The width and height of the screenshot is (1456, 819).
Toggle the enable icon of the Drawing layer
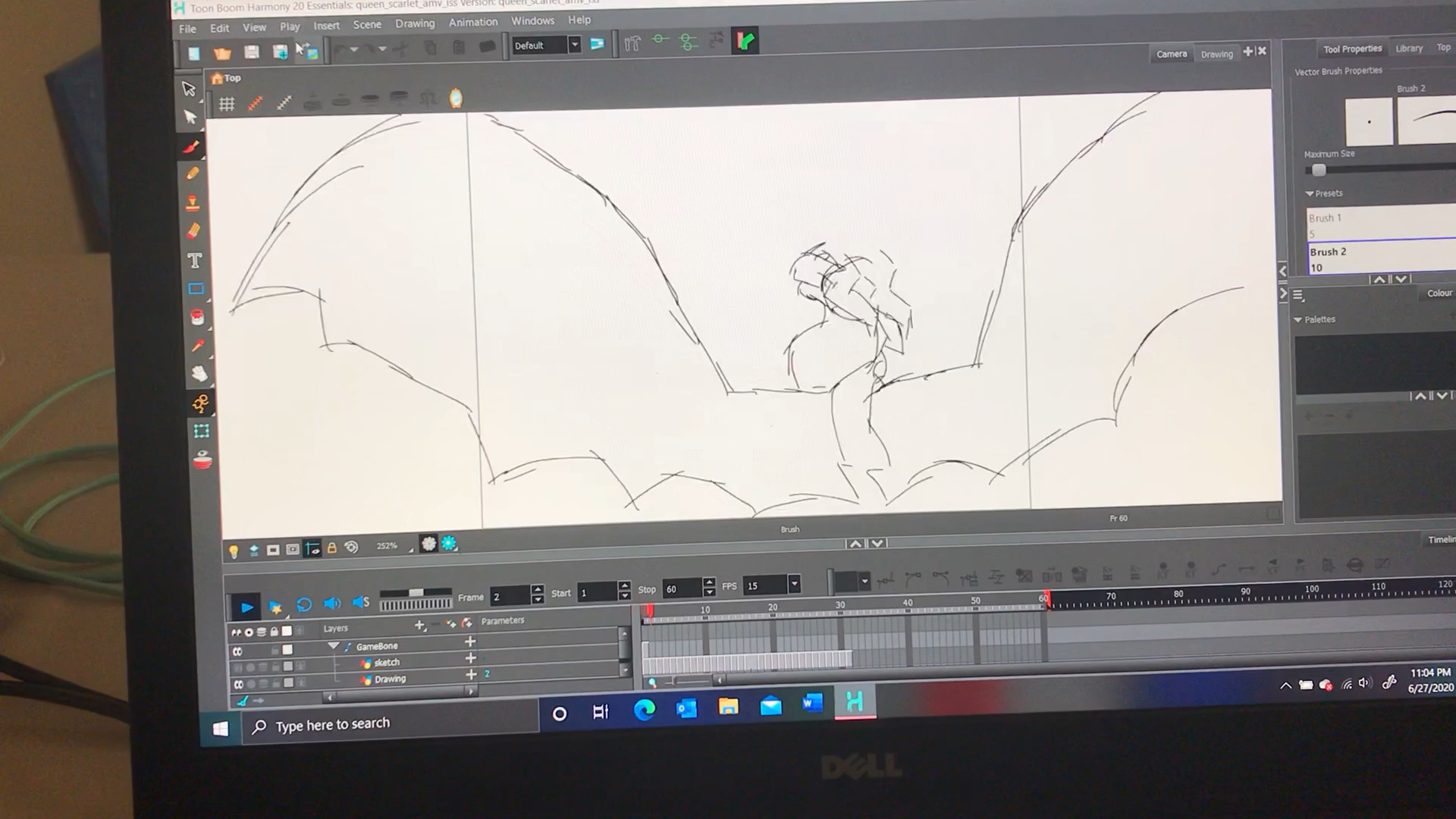(x=238, y=684)
